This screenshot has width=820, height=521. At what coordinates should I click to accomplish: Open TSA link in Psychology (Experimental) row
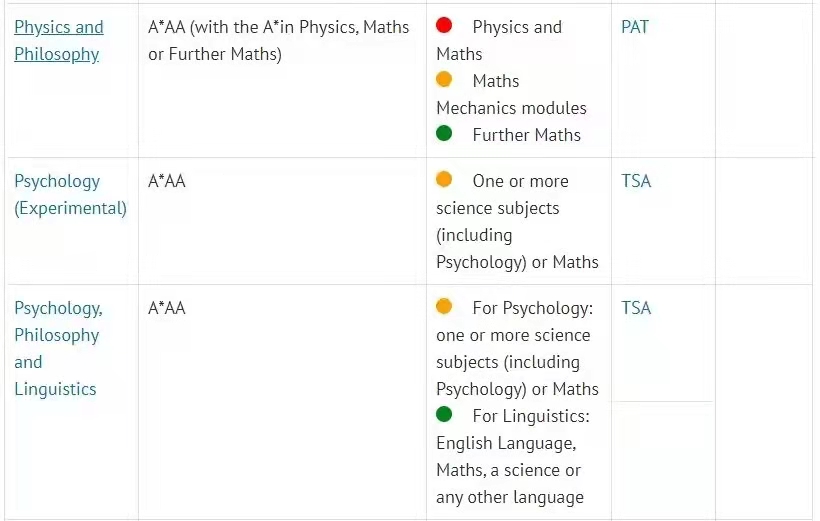coord(636,181)
